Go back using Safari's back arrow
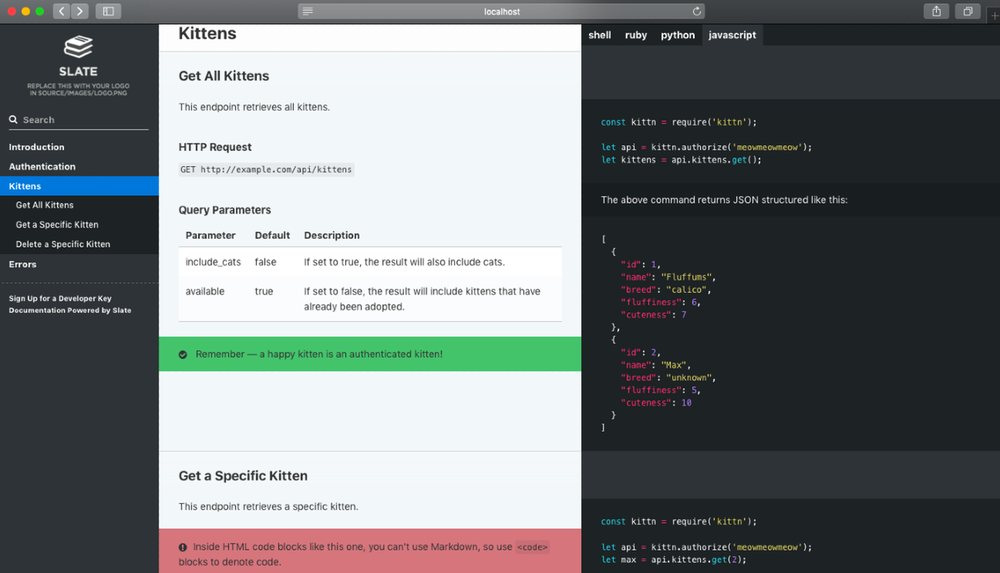 point(60,11)
